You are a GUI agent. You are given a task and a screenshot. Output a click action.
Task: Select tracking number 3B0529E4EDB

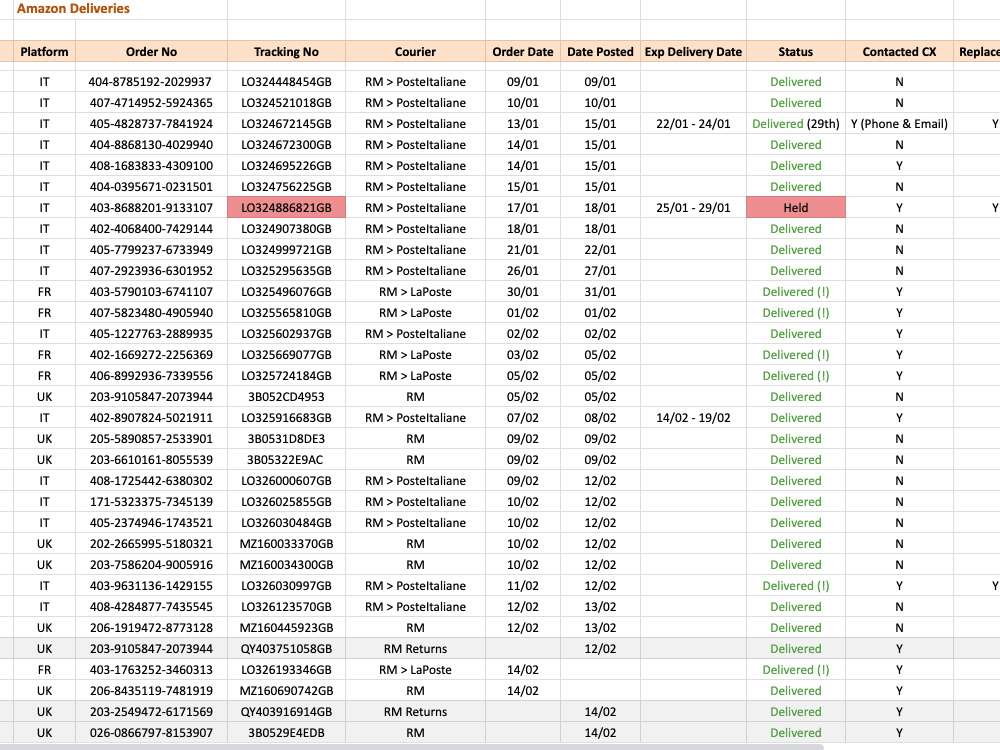pyautogui.click(x=286, y=733)
